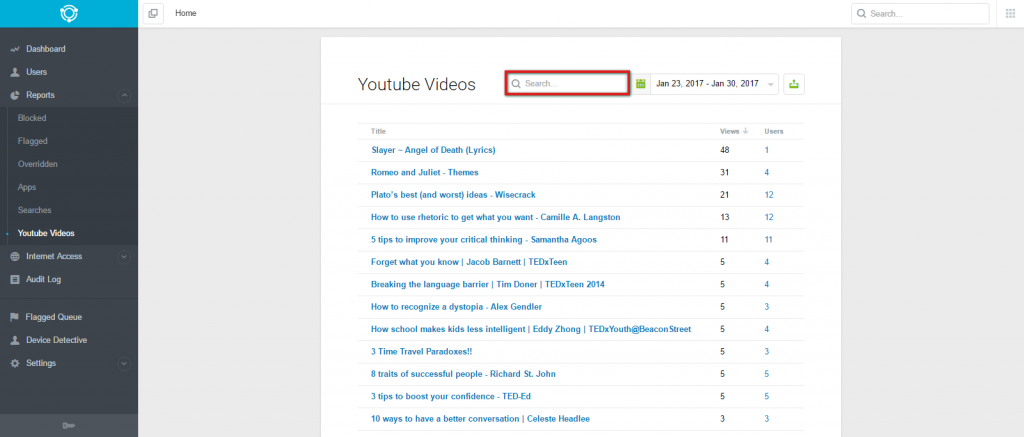This screenshot has height=437, width=1024.
Task: Click the window-stack icon next to Home
Action: pyautogui.click(x=153, y=13)
